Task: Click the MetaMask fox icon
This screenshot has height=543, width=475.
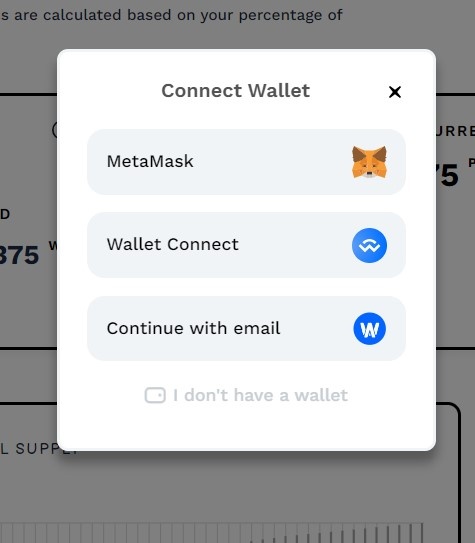Action: click(x=369, y=162)
